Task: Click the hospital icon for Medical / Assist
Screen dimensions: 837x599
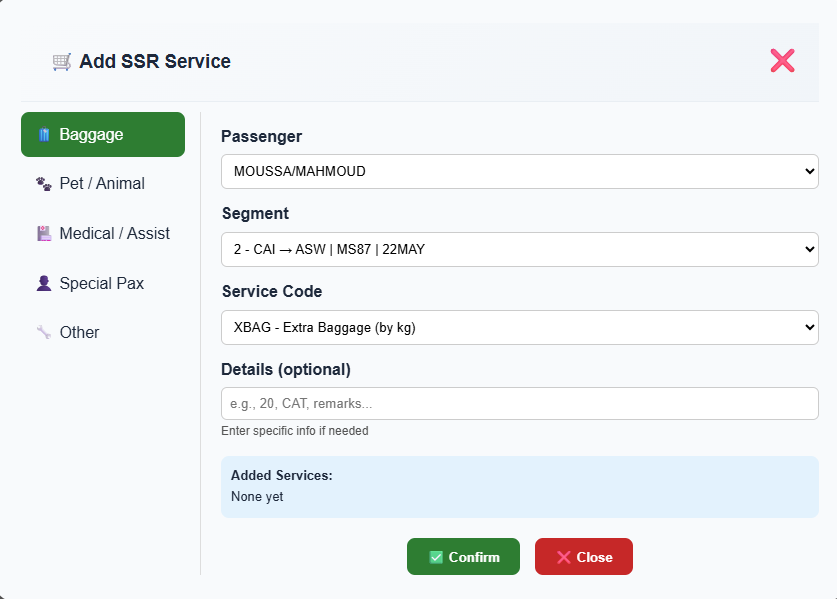Action: (44, 233)
